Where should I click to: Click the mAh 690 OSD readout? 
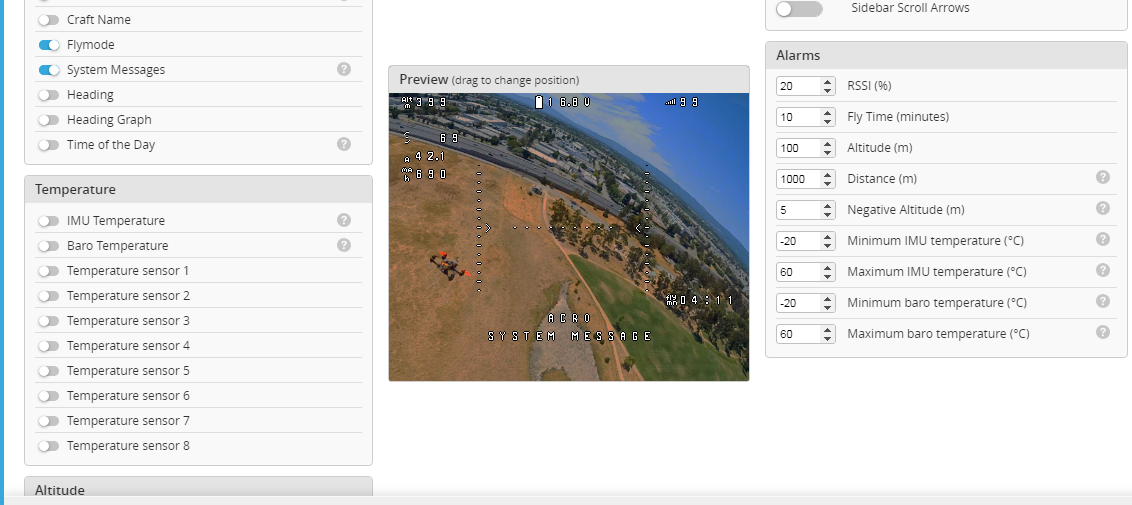click(424, 174)
